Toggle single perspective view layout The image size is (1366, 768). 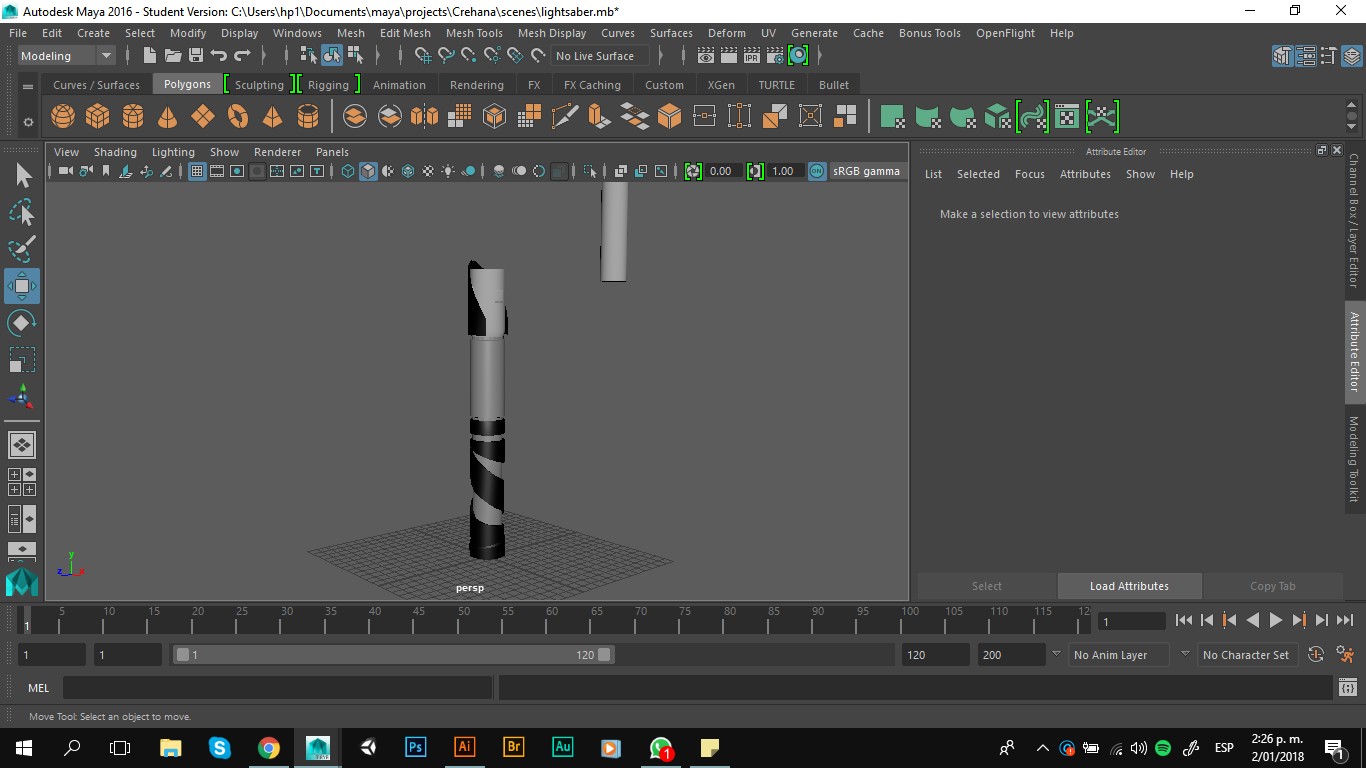coord(22,444)
